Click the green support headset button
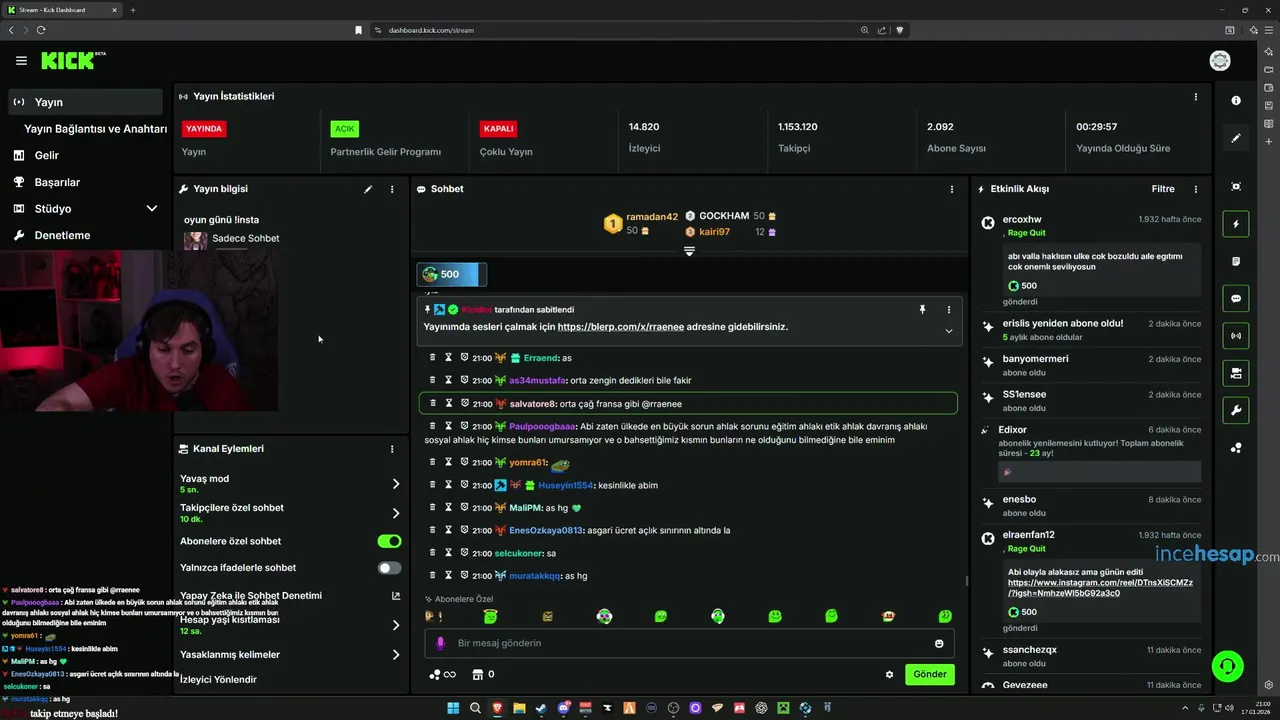 point(1227,665)
